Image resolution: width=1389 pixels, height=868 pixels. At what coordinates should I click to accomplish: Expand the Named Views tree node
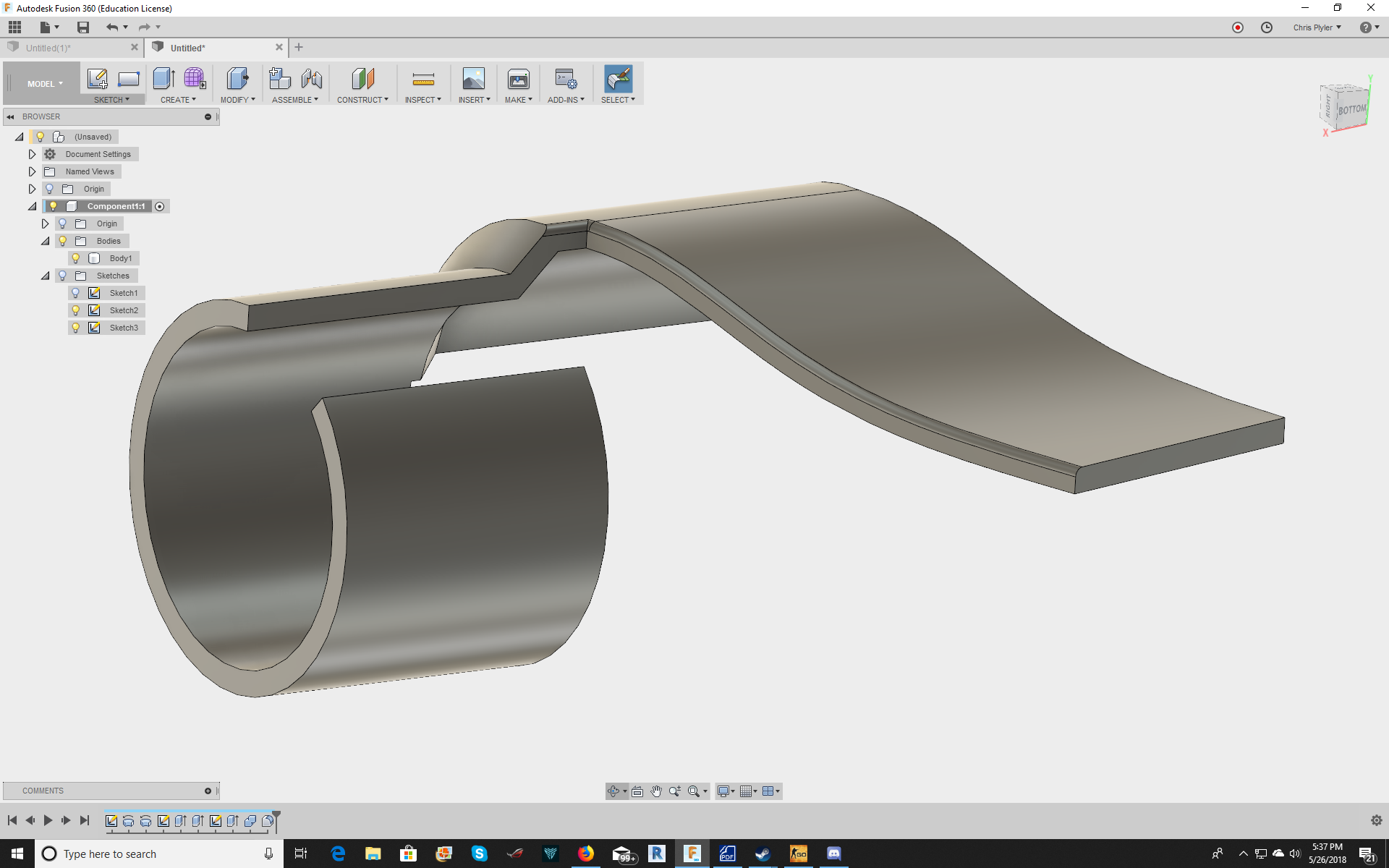(x=32, y=171)
